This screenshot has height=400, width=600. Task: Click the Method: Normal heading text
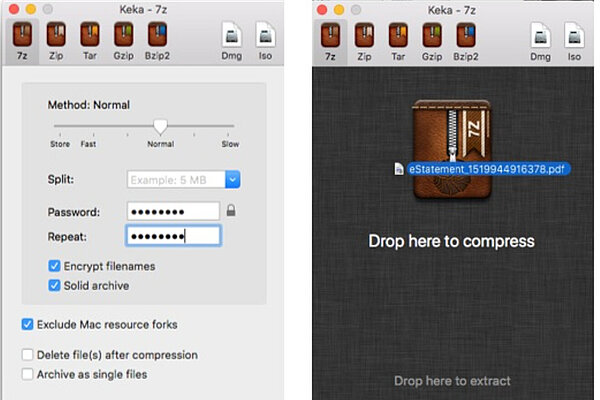coord(89,105)
